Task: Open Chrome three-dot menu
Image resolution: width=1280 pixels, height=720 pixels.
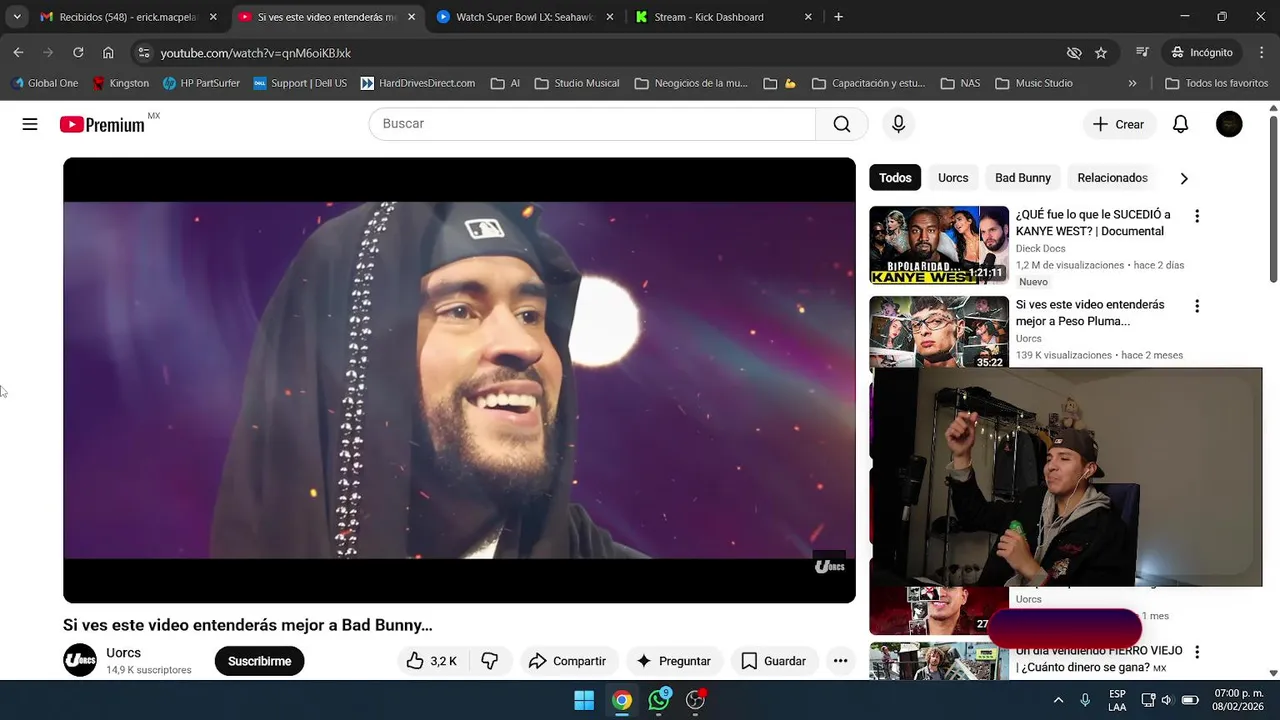Action: coord(1261,52)
